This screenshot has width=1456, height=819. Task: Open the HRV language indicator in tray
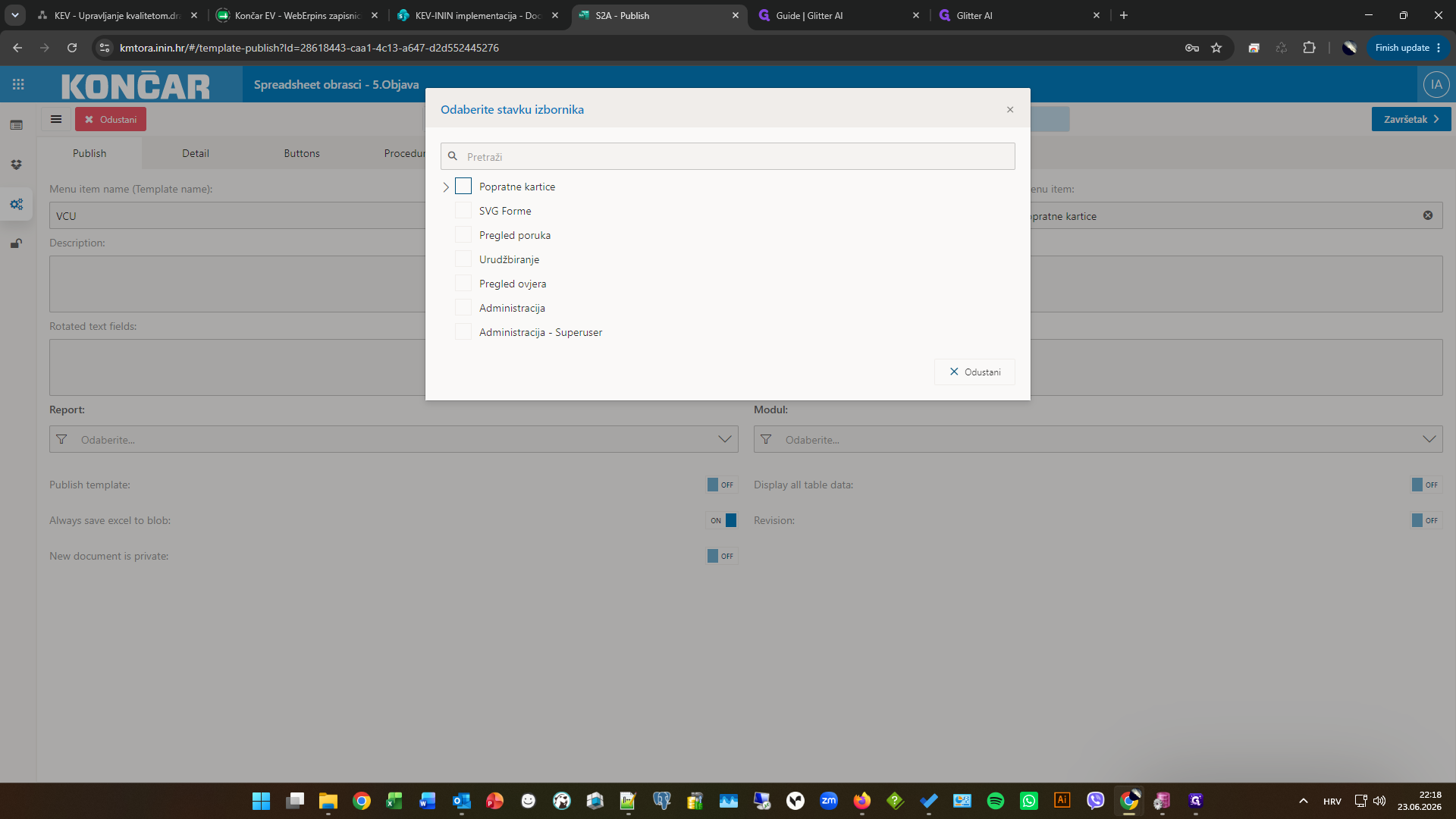[1332, 802]
